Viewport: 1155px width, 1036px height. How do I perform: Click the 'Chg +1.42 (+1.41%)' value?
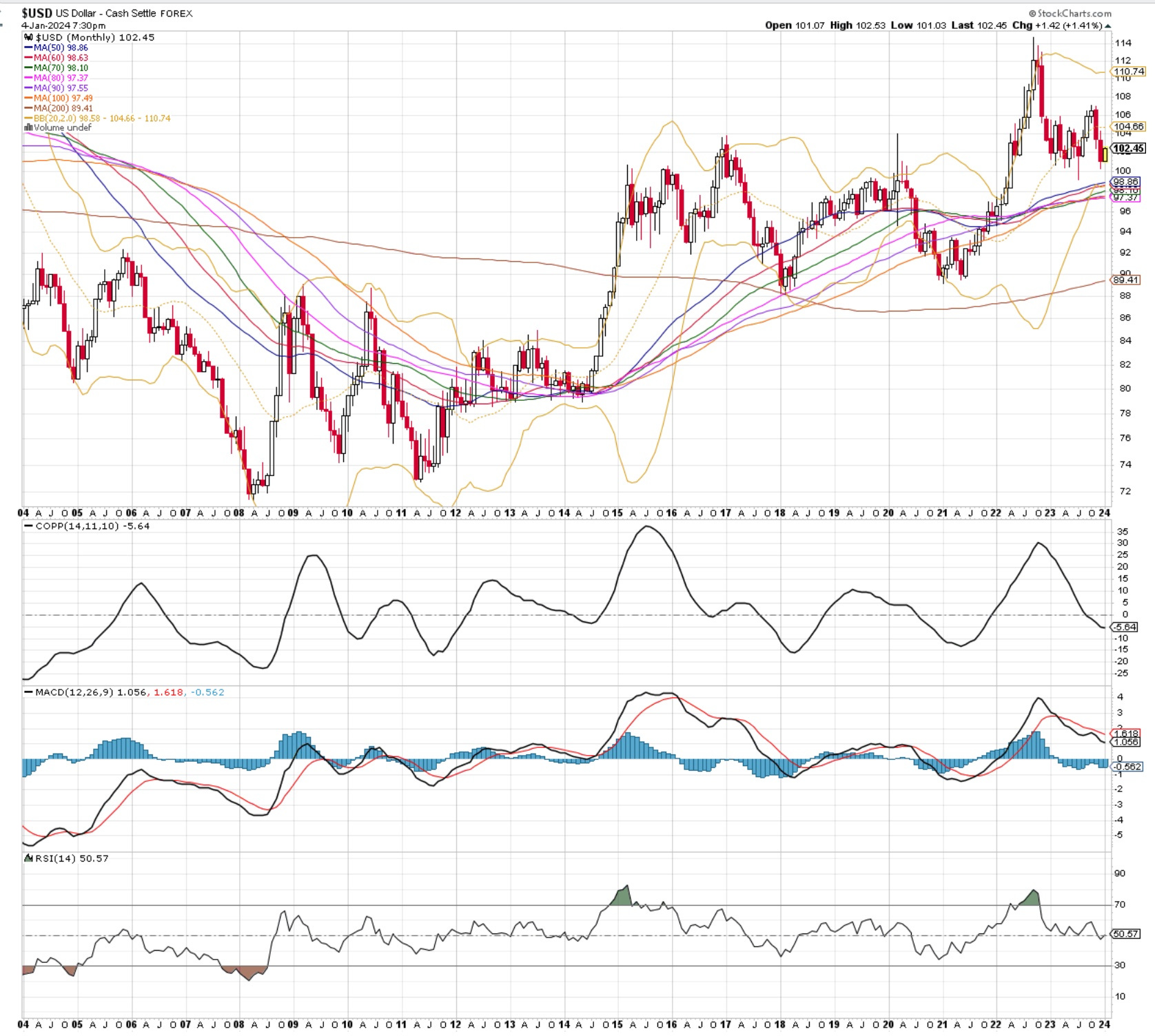[x=1057, y=25]
